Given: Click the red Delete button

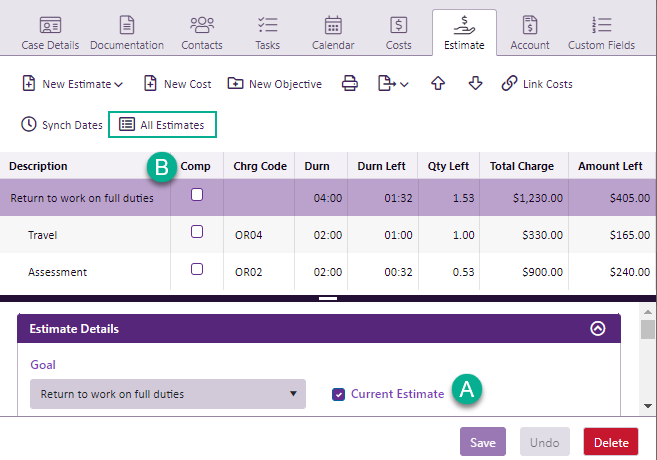Looking at the screenshot, I should (611, 442).
